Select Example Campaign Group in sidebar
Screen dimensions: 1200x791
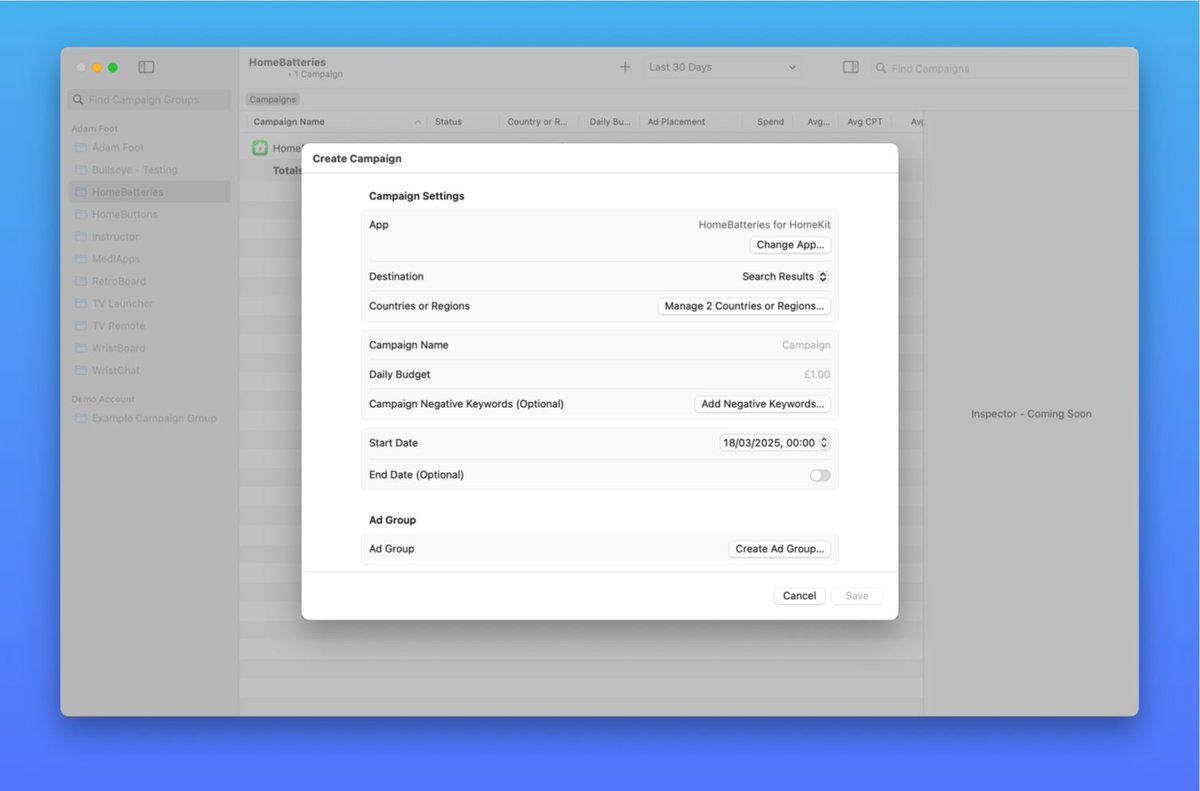(x=149, y=418)
